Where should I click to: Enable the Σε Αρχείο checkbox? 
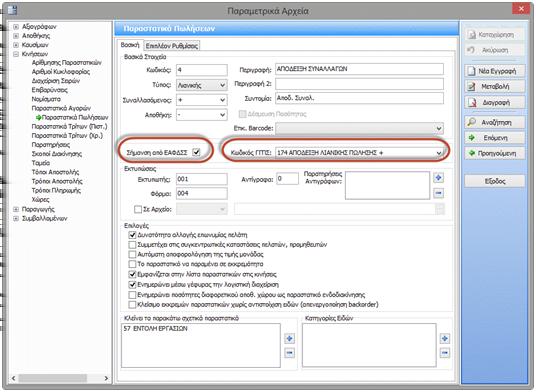point(138,209)
